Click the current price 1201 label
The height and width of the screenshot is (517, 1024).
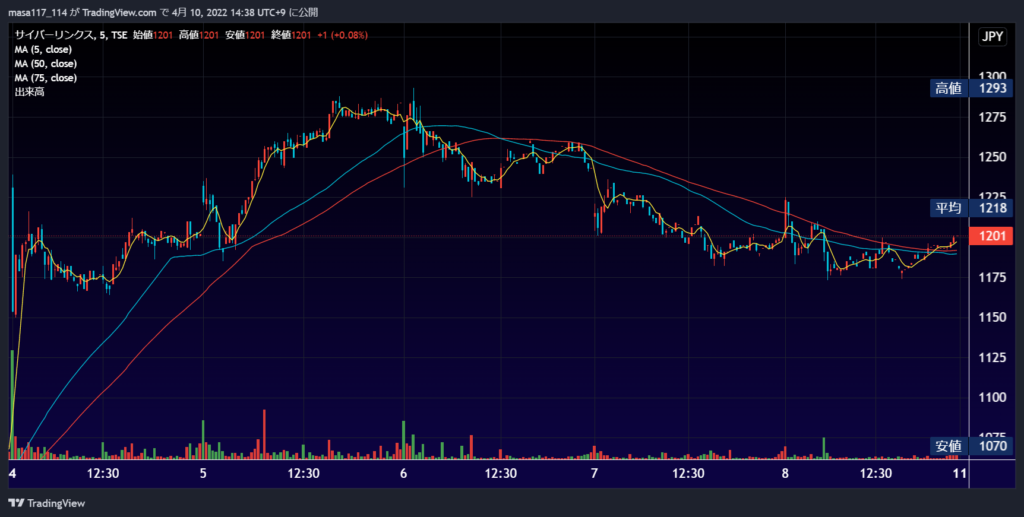(991, 236)
